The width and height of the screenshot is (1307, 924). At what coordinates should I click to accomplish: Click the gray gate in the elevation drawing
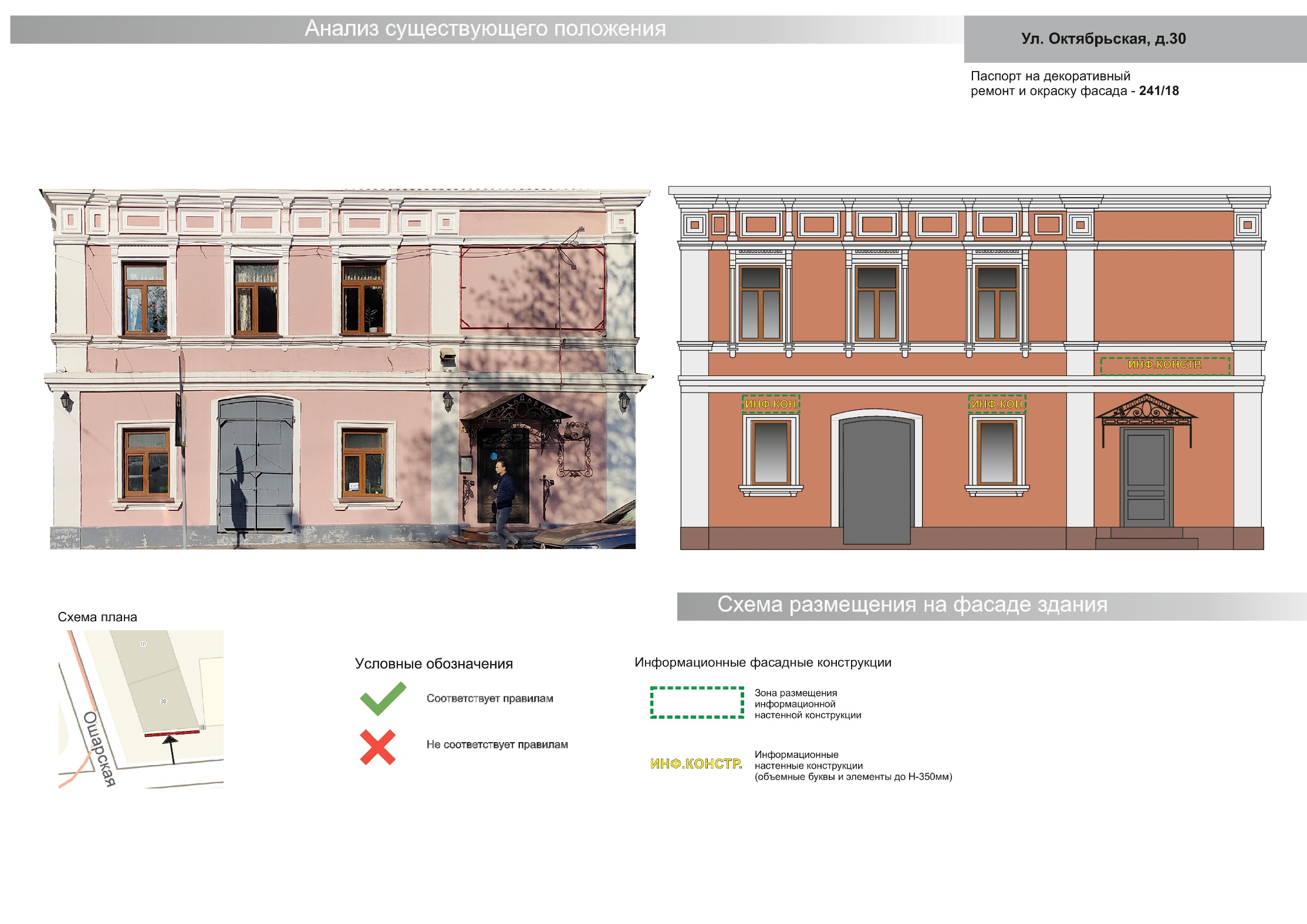[876, 481]
